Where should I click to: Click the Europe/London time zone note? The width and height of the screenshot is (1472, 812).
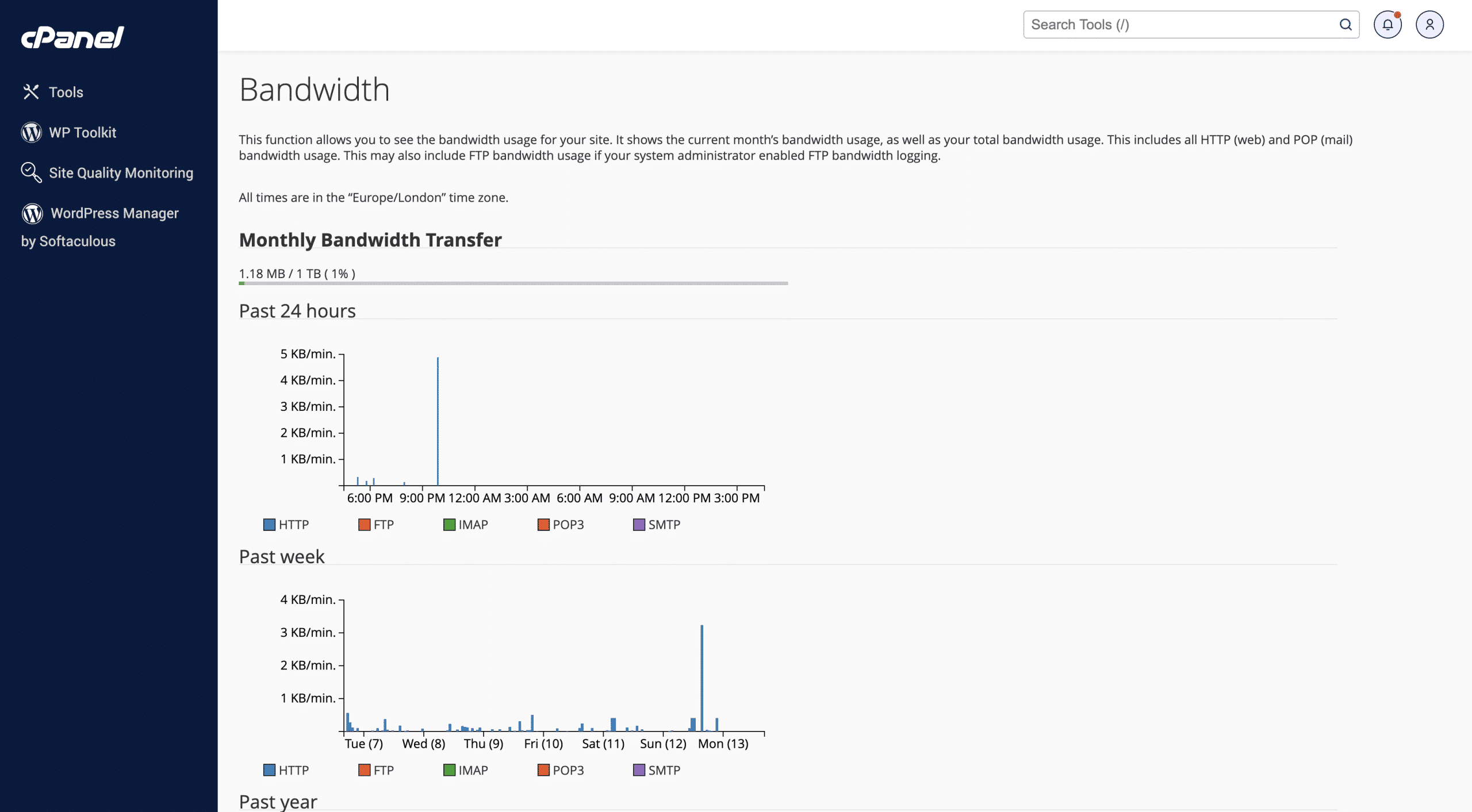[374, 198]
